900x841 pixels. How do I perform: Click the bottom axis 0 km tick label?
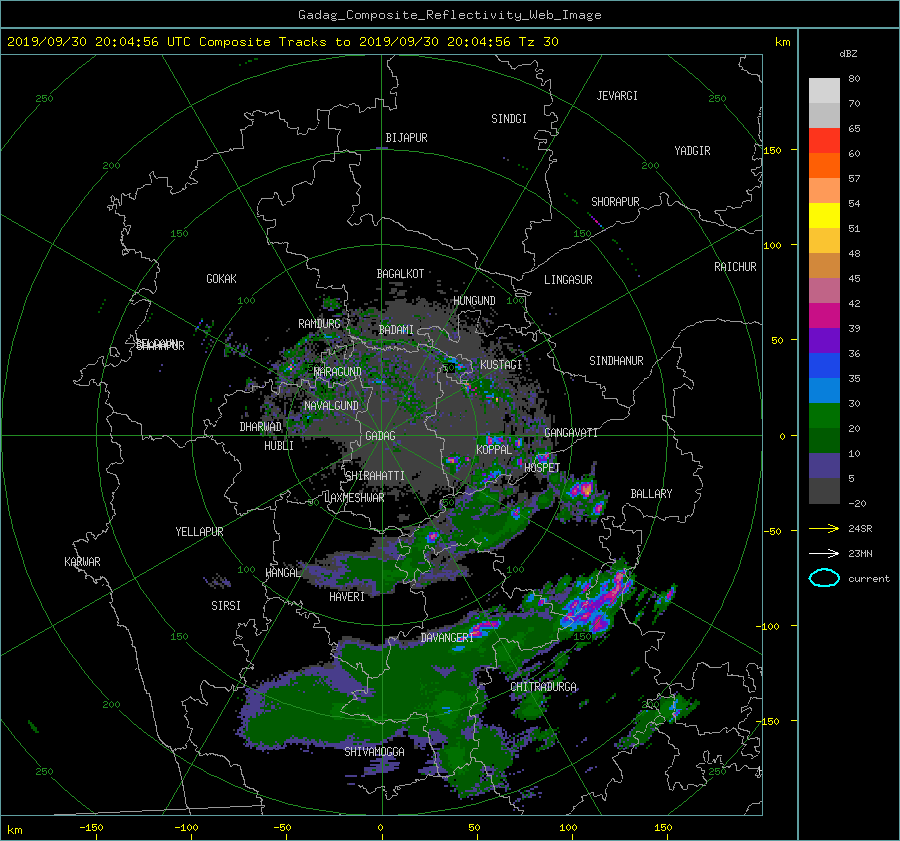pyautogui.click(x=381, y=828)
